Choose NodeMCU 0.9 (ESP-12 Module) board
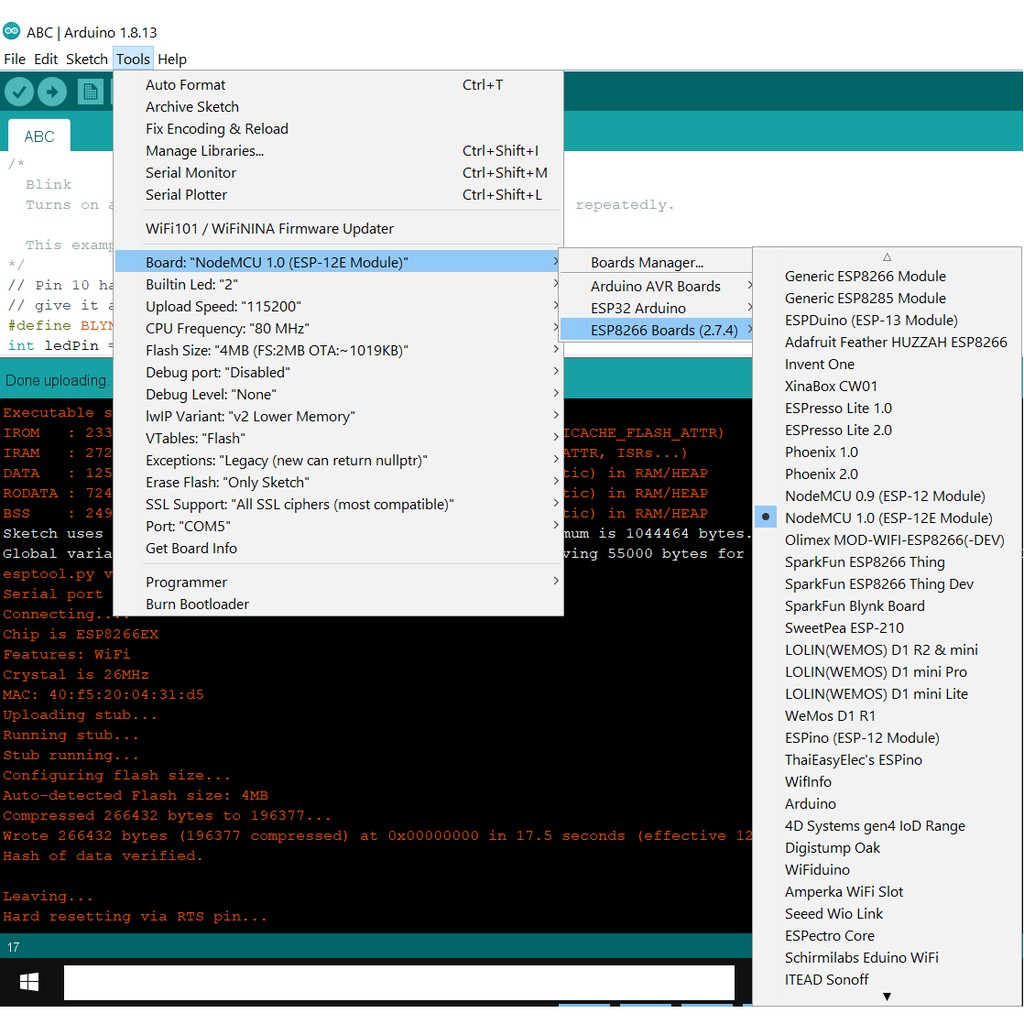Screen dimensions: 1024x1024 [884, 496]
